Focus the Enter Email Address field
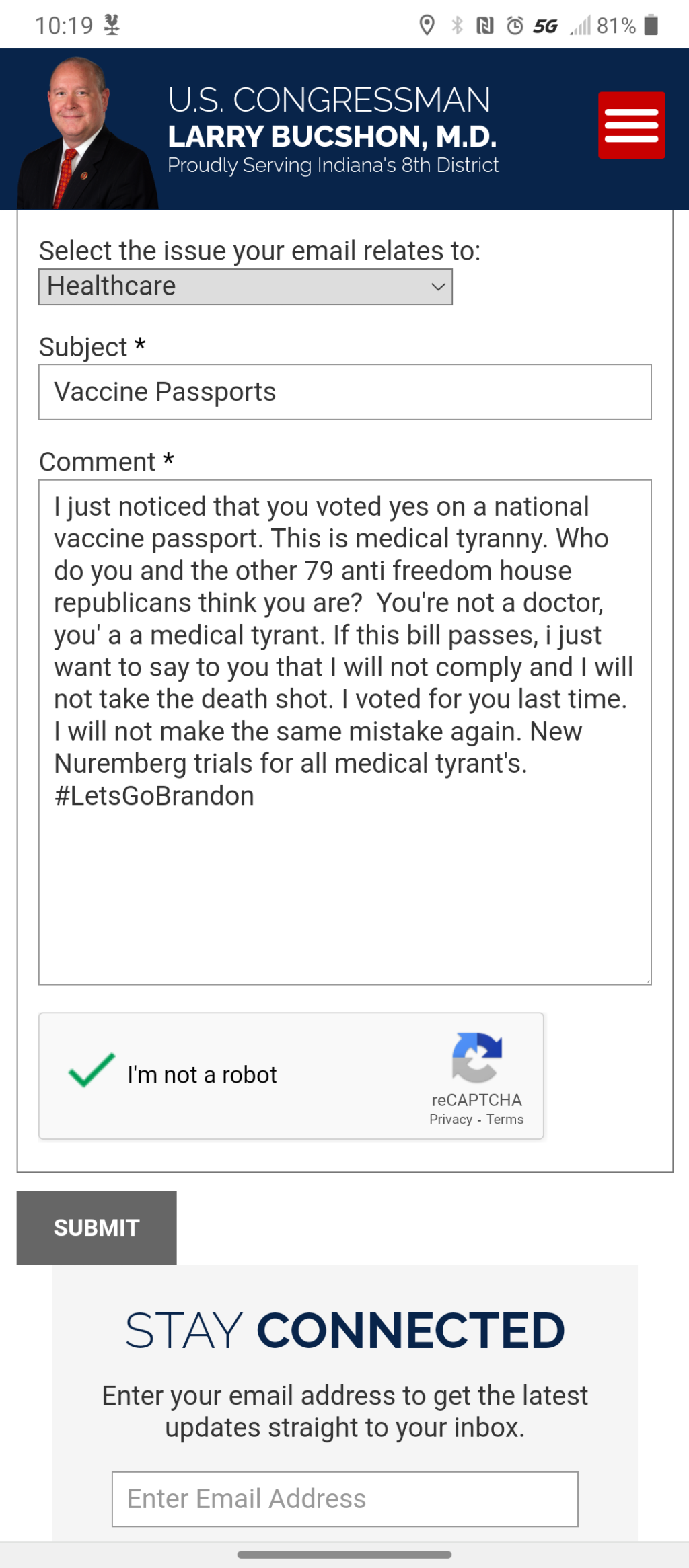The image size is (689, 1568). [x=344, y=1499]
